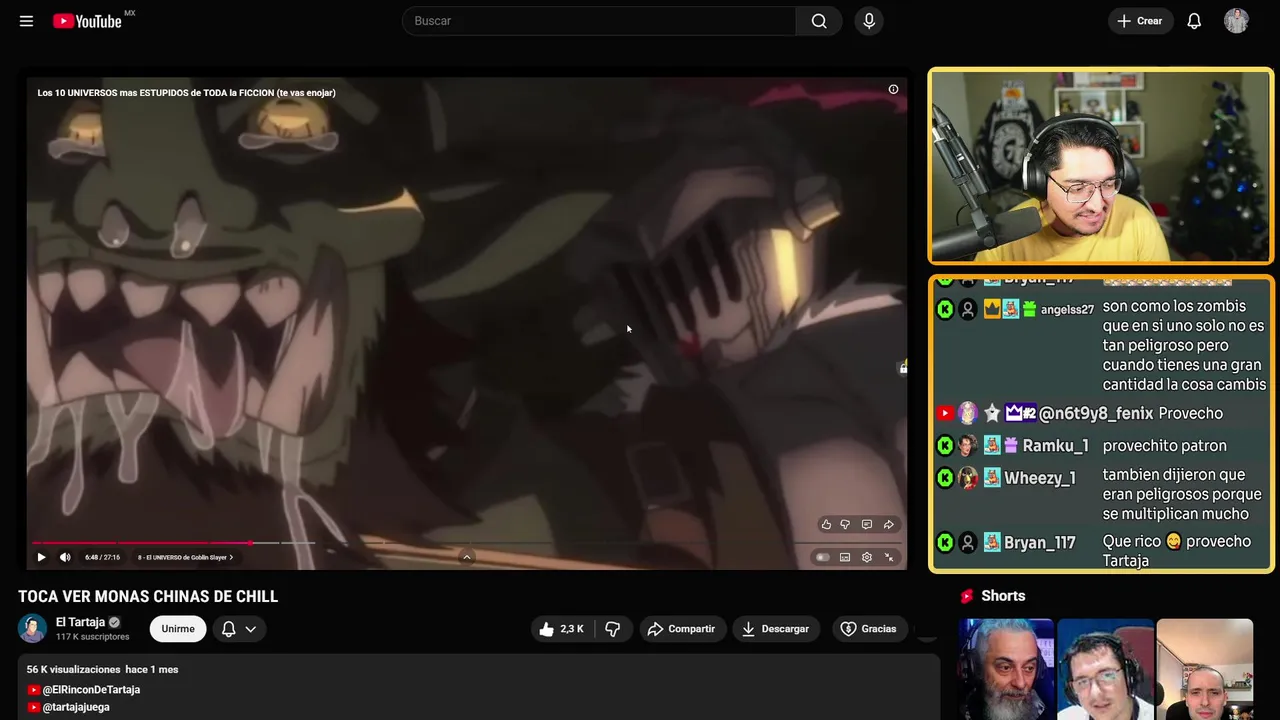The height and width of the screenshot is (720, 1280).
Task: Click the YouTube badge beside @n6t9y8_fenix
Action: [x=945, y=413]
